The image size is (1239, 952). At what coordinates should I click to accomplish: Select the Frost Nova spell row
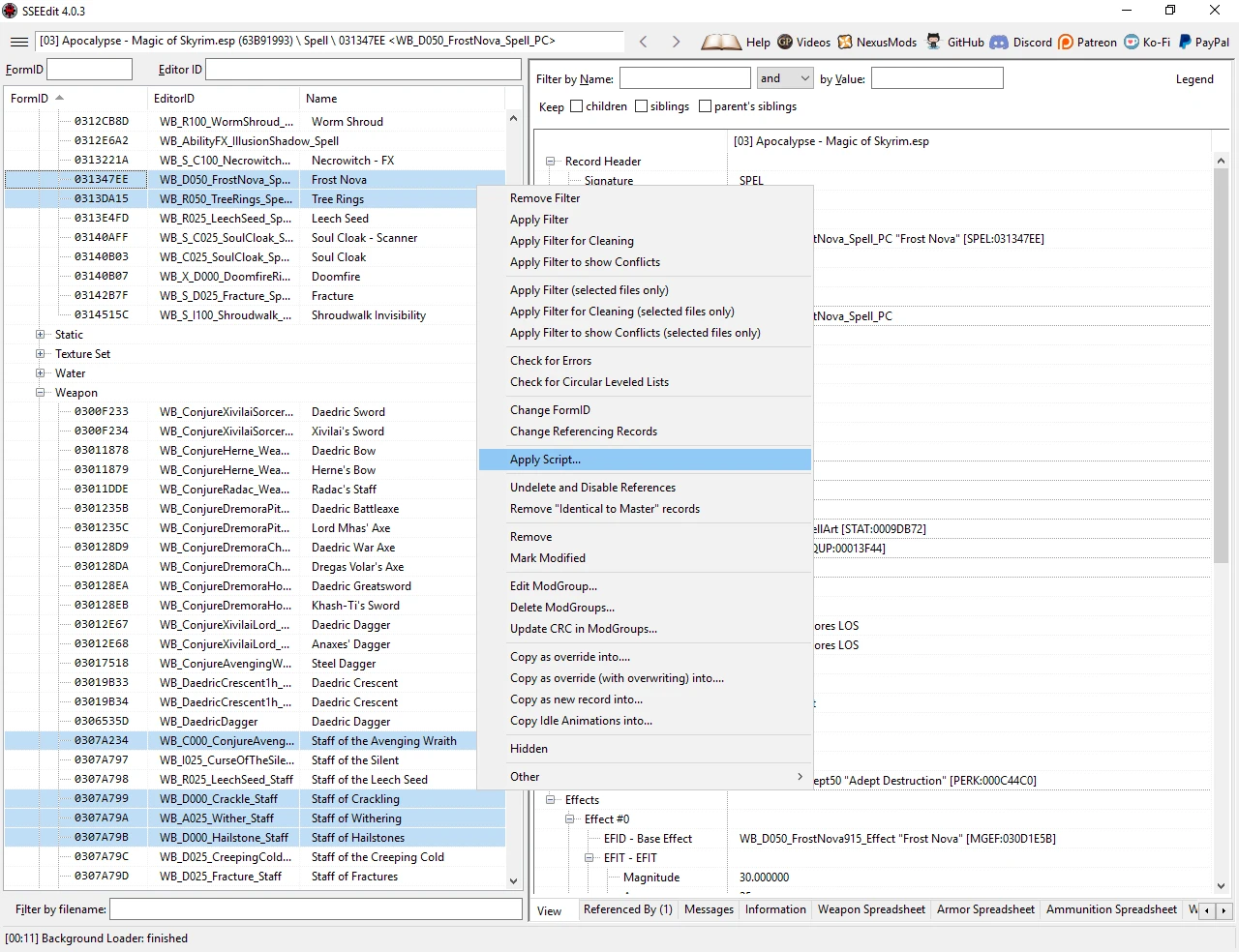255,180
